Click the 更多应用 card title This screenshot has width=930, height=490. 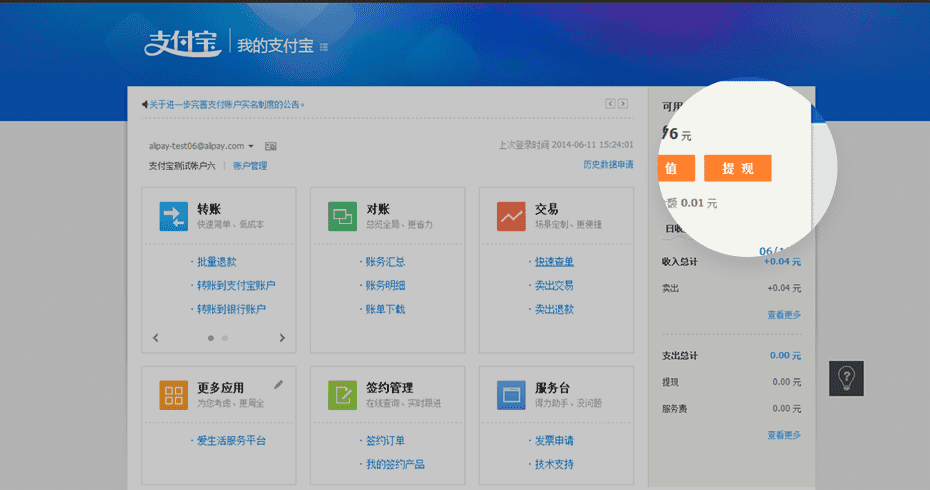click(x=221, y=388)
